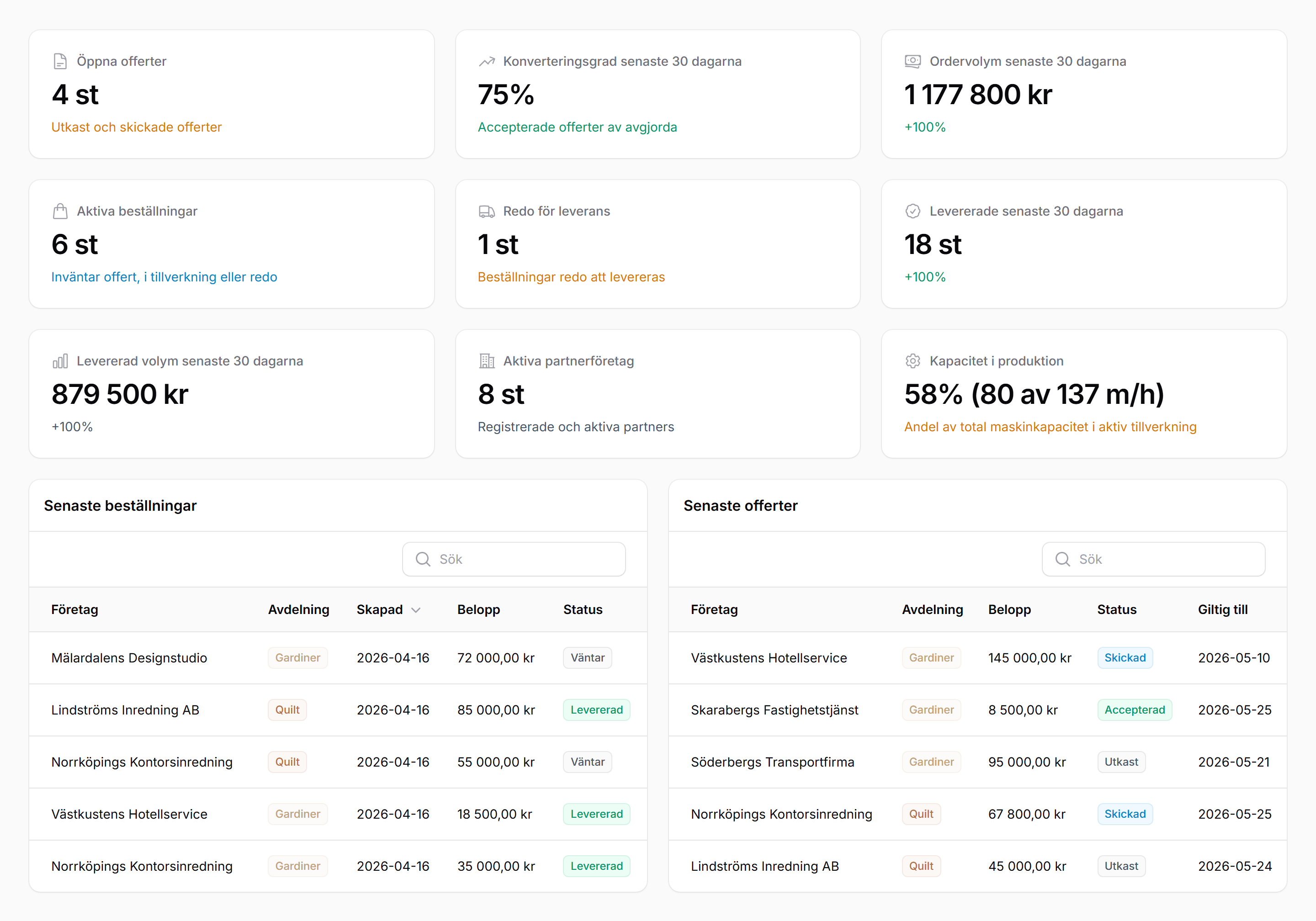The width and height of the screenshot is (1316, 921).
Task: Open link Utkast och skickade offerter
Action: [x=137, y=127]
